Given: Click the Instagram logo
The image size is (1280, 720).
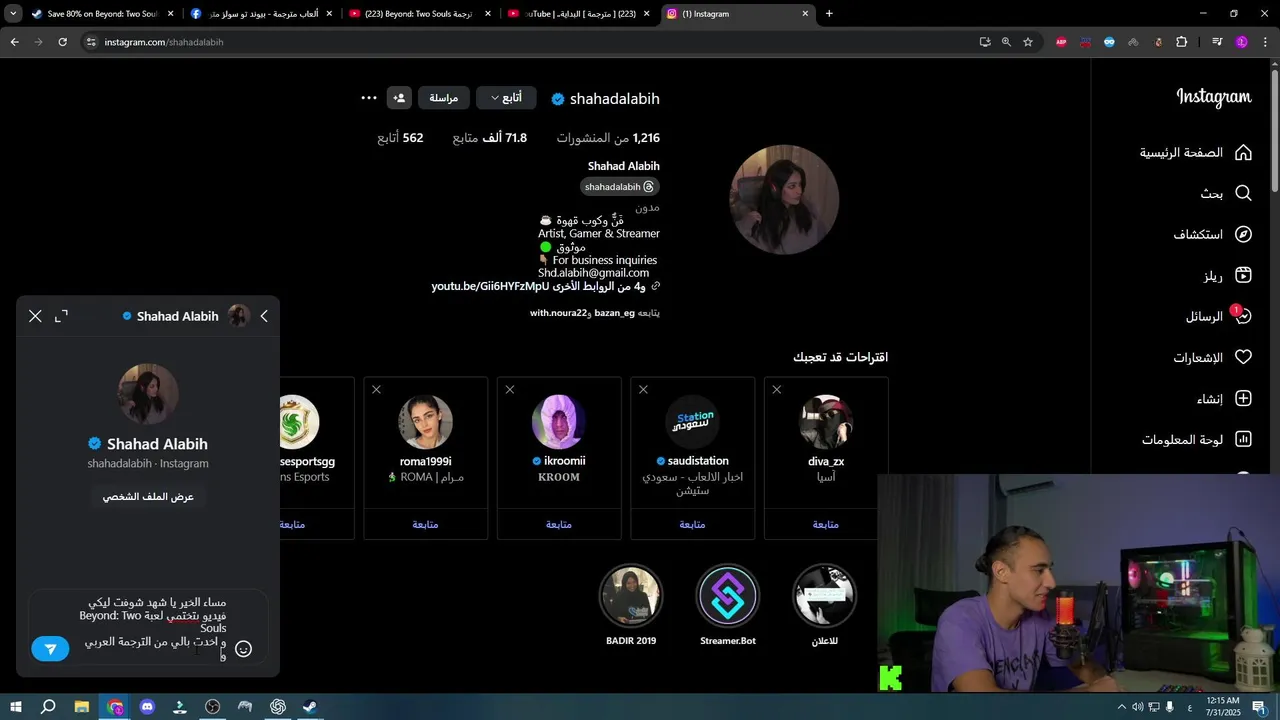Looking at the screenshot, I should click(x=1214, y=97).
